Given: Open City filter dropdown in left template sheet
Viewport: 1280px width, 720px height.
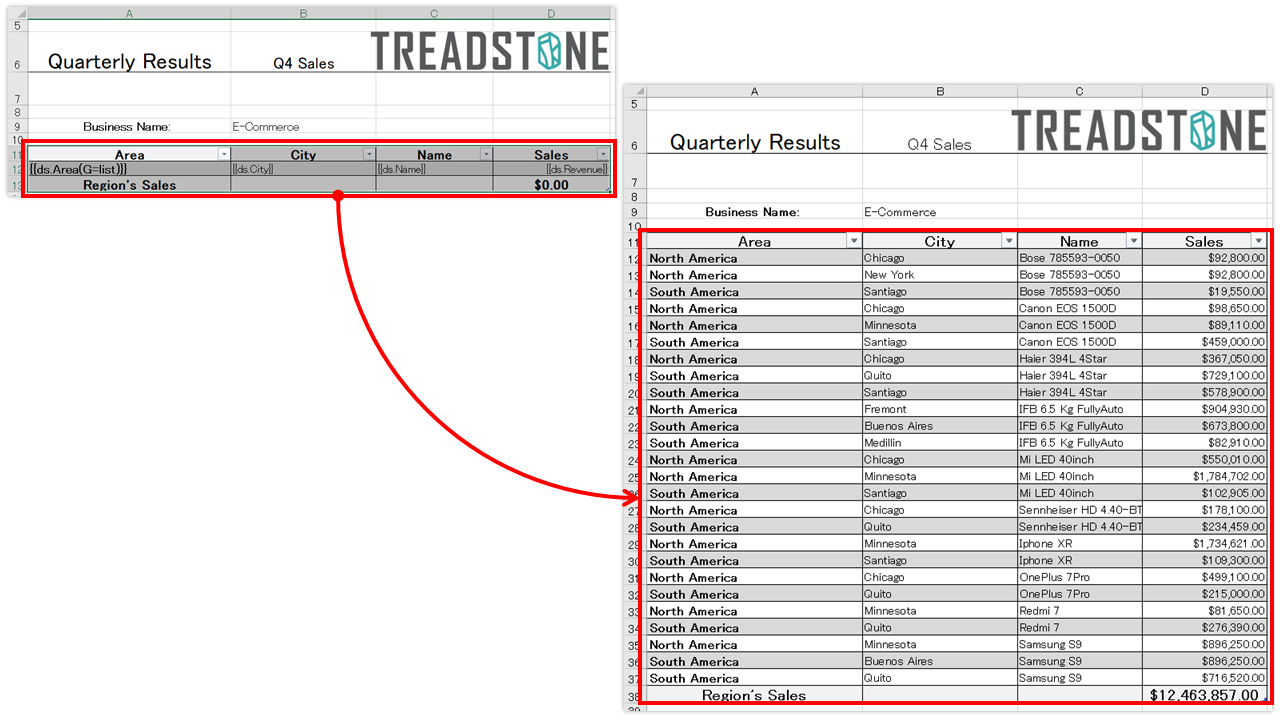Looking at the screenshot, I should coord(369,154).
